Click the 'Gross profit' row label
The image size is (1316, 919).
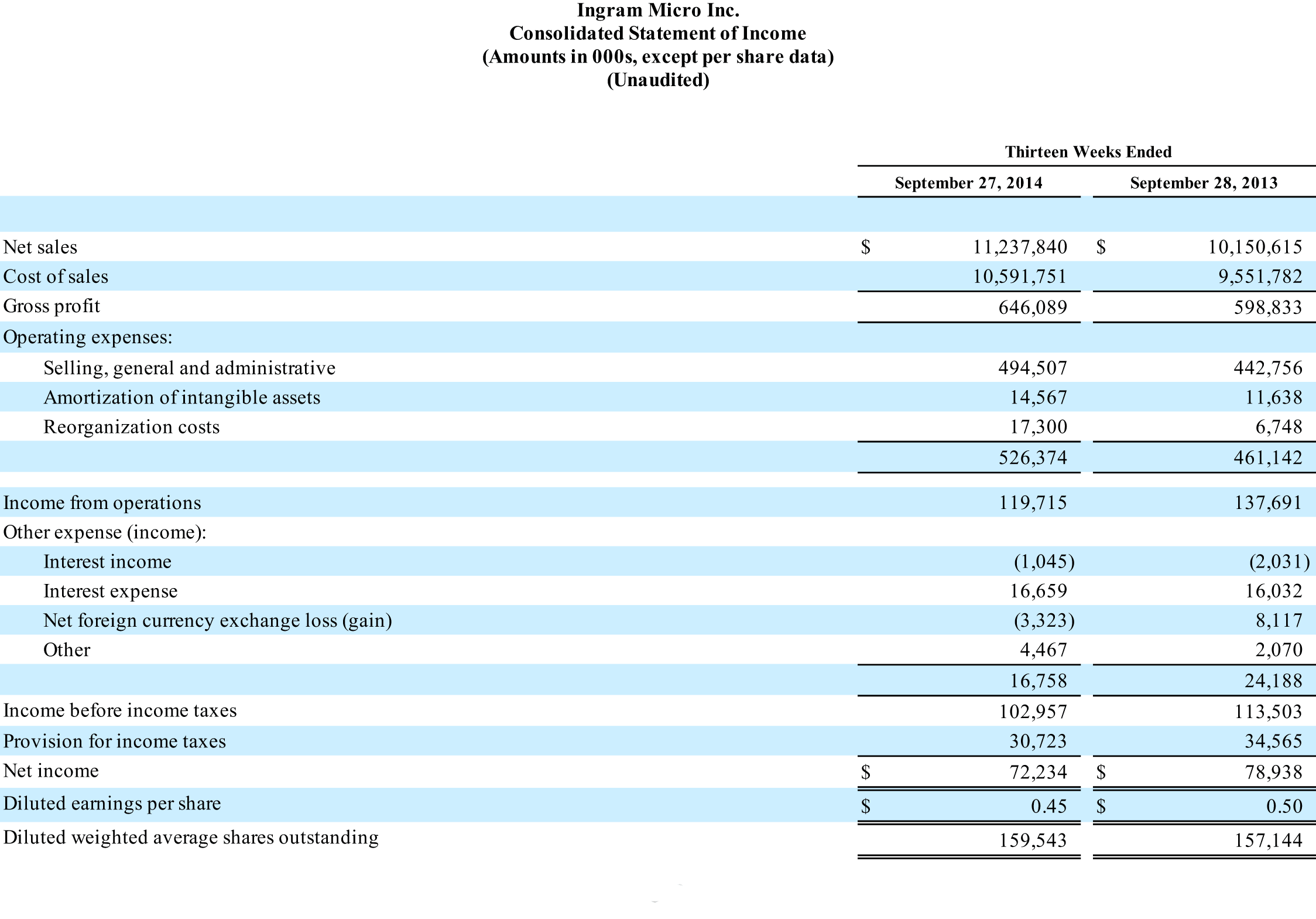(52, 306)
